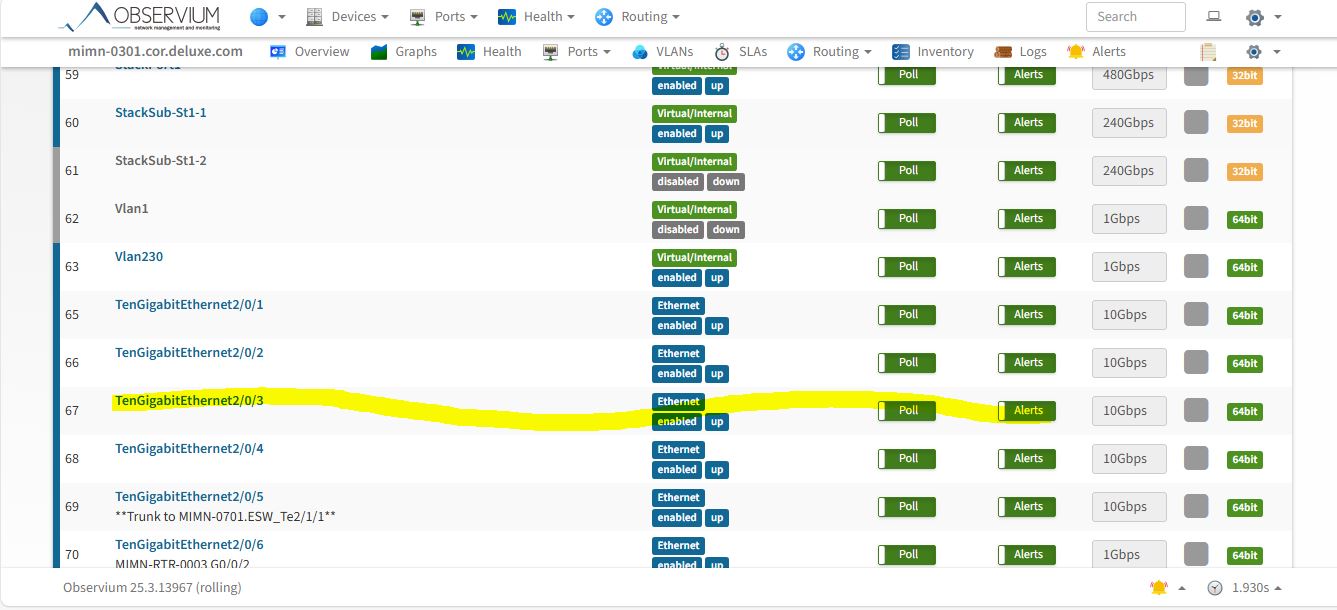Click the SLAs stopwatch icon
1337x610 pixels.
pyautogui.click(x=722, y=52)
